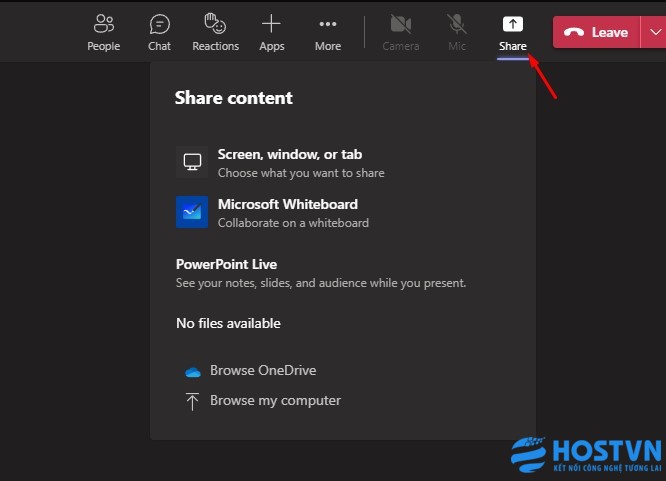Click 'Collaborate on a whiteboard' text
666x481 pixels.
point(293,223)
